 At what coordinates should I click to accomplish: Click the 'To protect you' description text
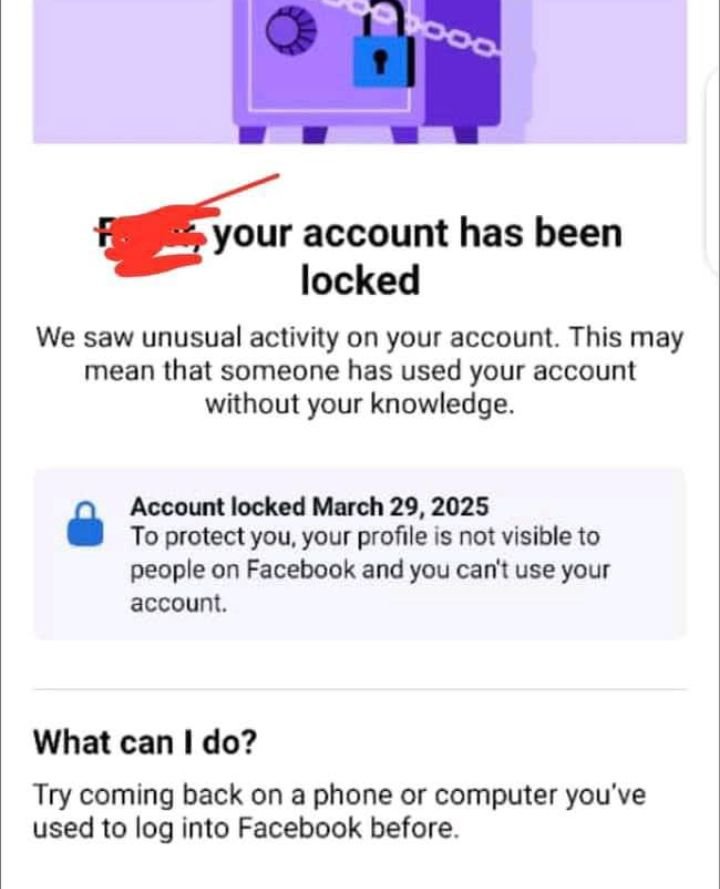click(x=370, y=570)
